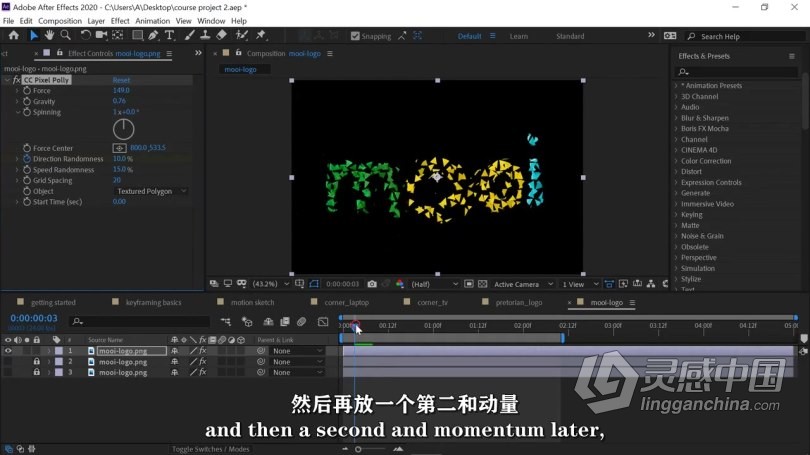Toggle the transparency grid in viewer

[482, 284]
